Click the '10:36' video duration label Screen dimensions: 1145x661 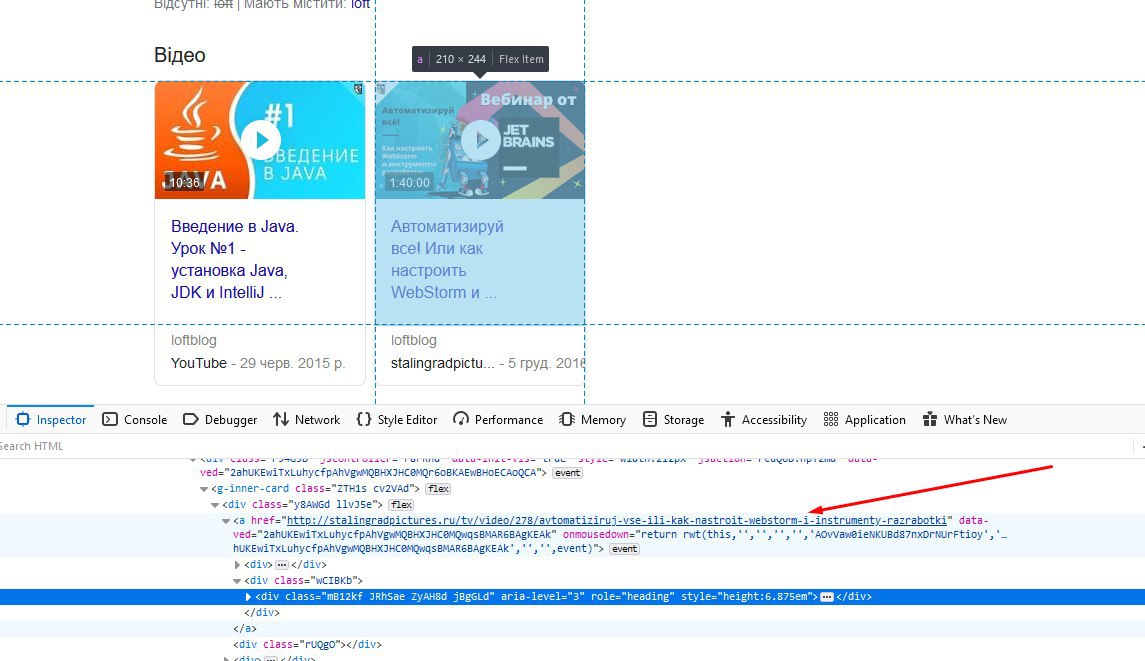click(x=185, y=183)
